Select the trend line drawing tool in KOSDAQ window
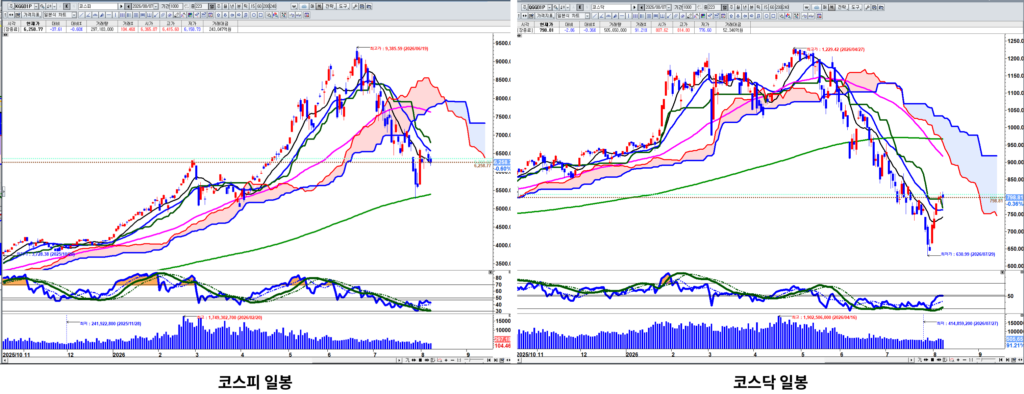 pyautogui.click(x=594, y=15)
